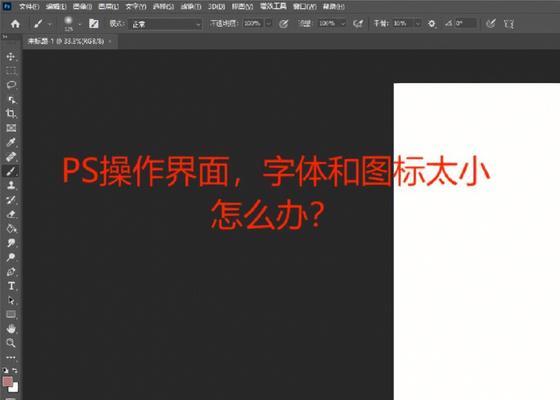The image size is (560, 400).
Task: Expand the flow value dropdown arrow
Action: (x=342, y=24)
